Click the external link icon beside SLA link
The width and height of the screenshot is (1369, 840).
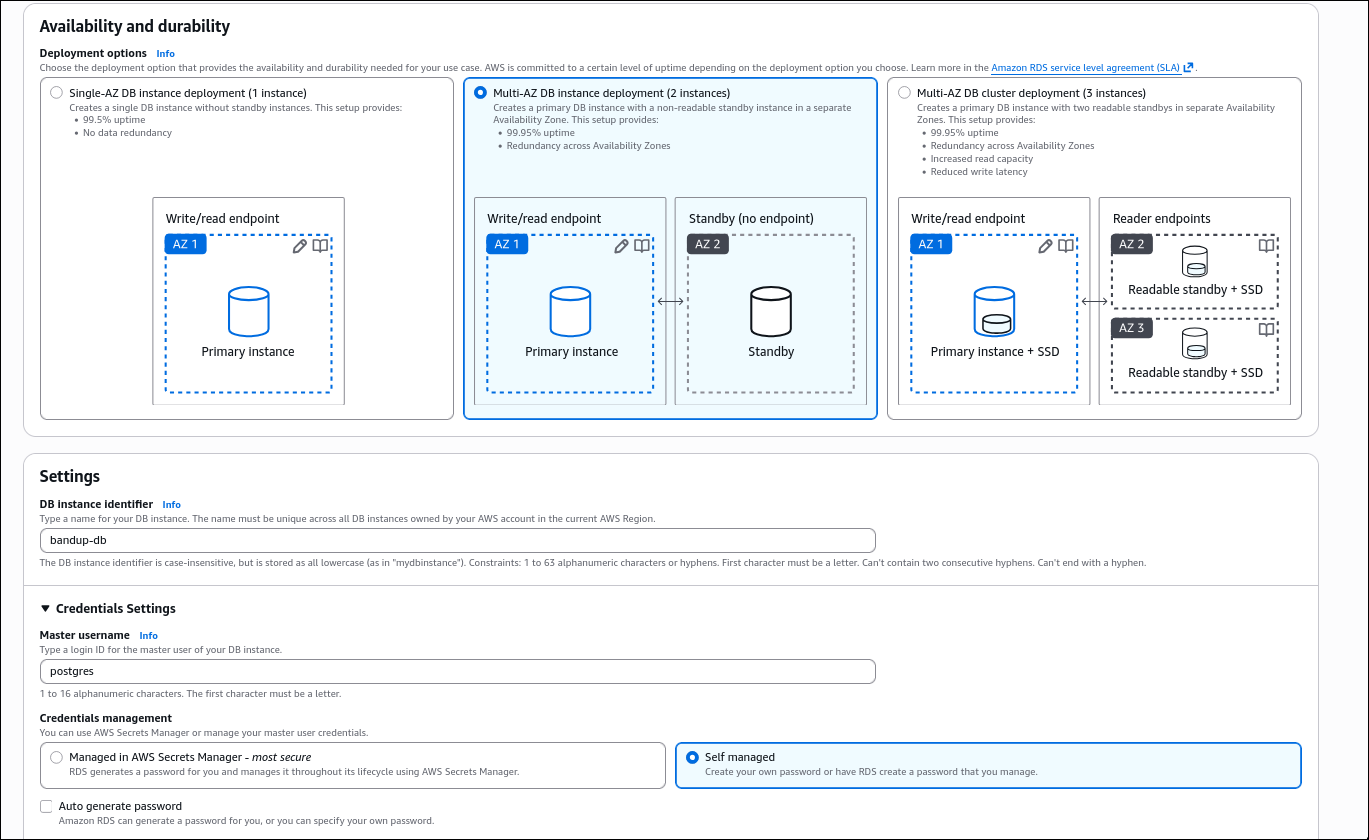coord(1188,68)
